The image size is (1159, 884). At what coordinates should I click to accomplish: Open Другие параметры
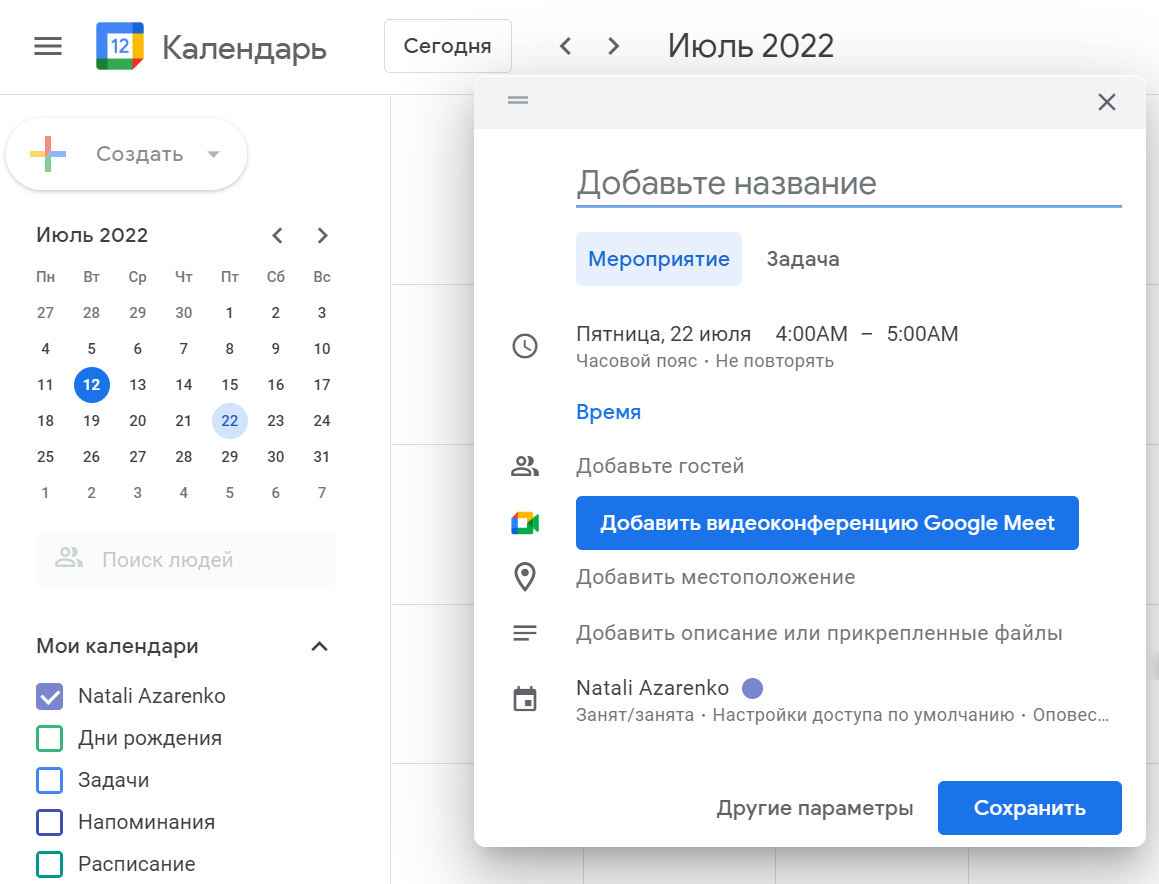tap(815, 808)
